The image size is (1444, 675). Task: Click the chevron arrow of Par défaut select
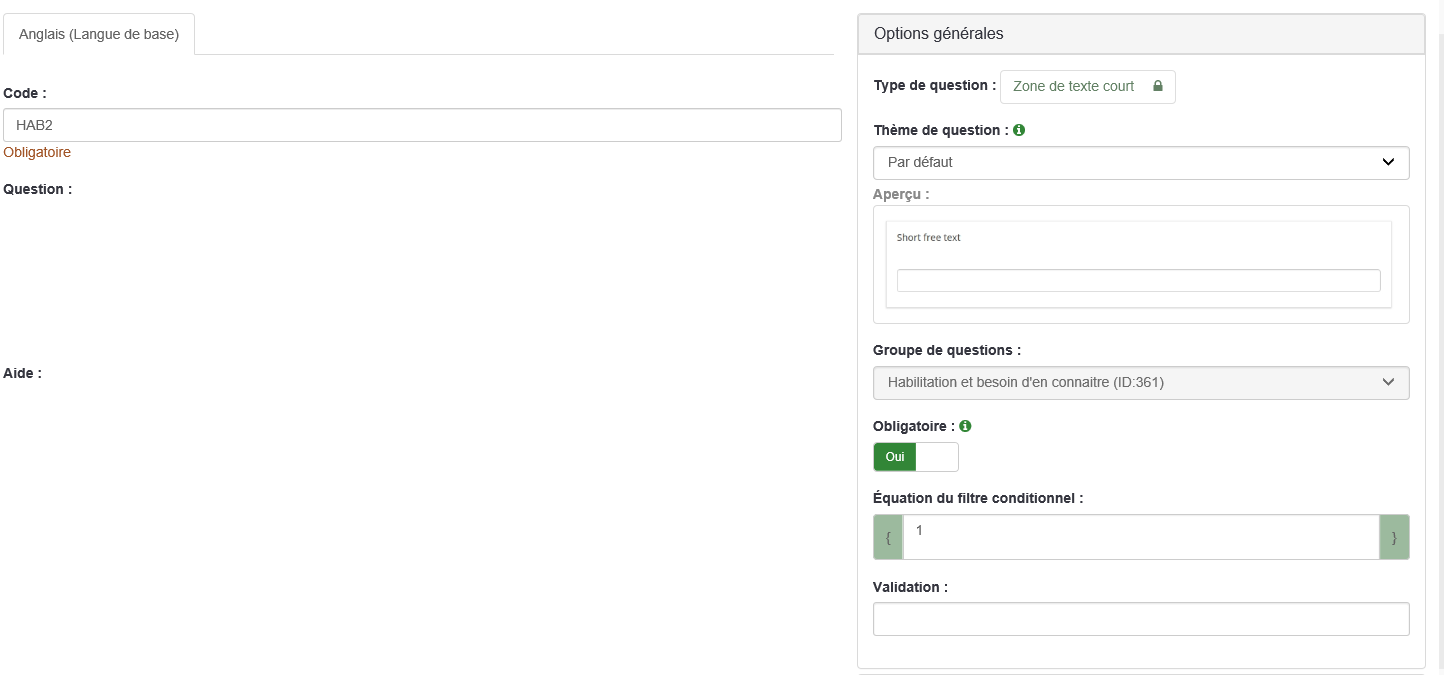pos(1388,163)
